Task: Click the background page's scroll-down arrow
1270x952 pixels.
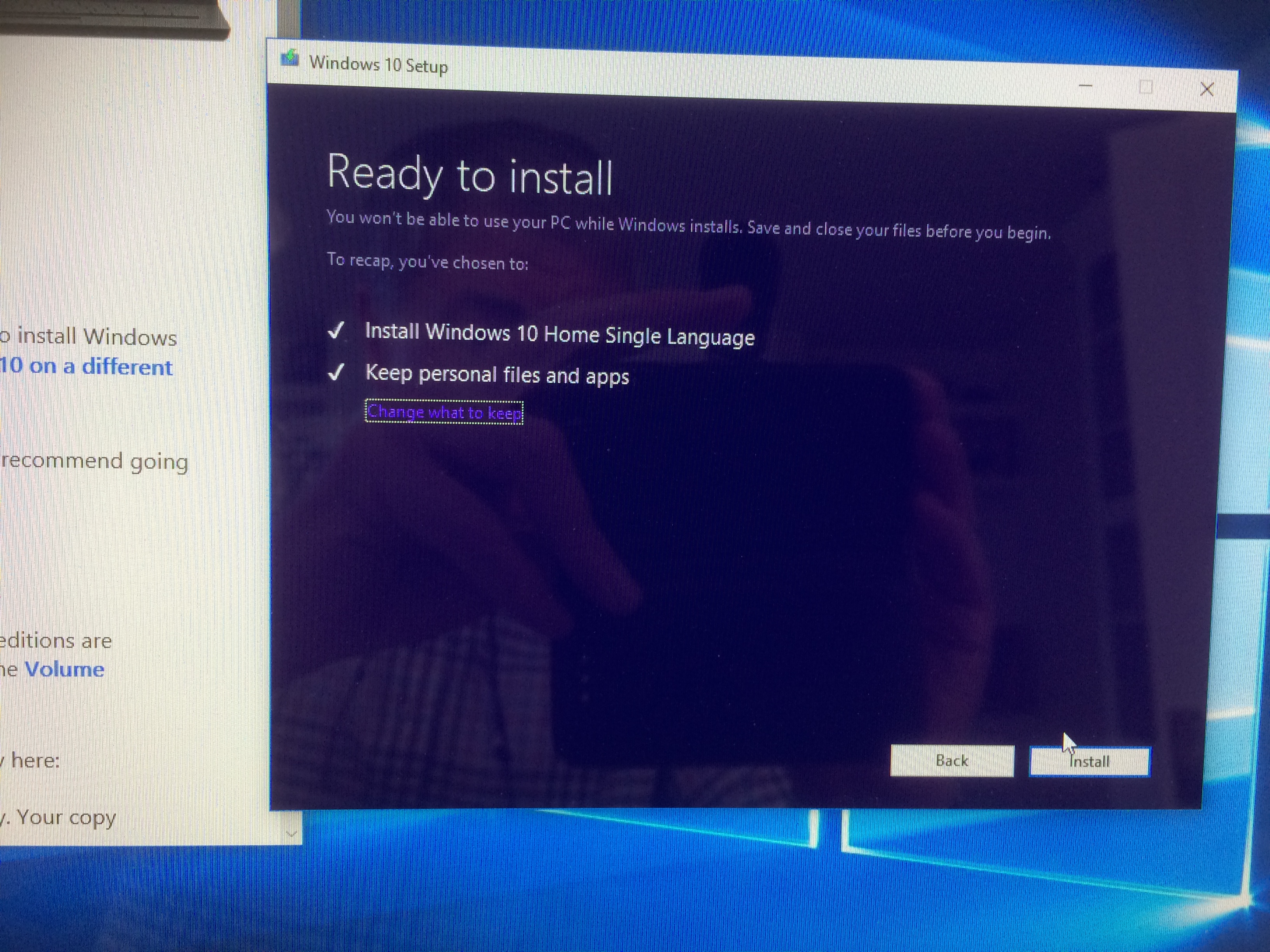Action: click(x=292, y=833)
